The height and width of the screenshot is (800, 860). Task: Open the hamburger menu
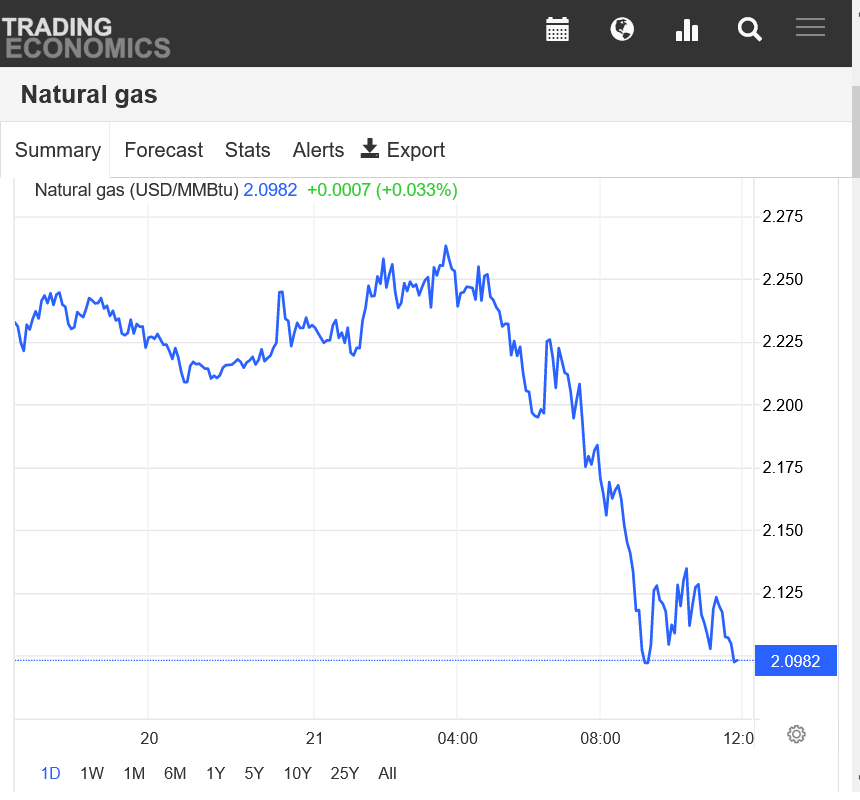click(810, 28)
